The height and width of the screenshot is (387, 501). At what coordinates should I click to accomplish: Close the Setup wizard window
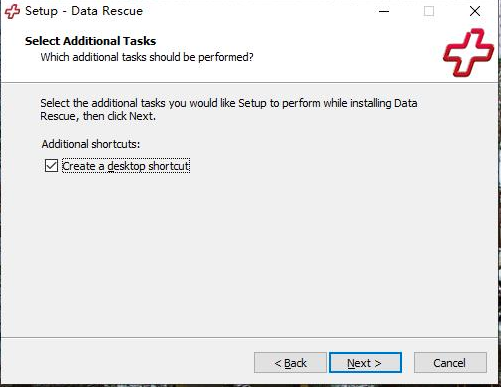click(475, 11)
